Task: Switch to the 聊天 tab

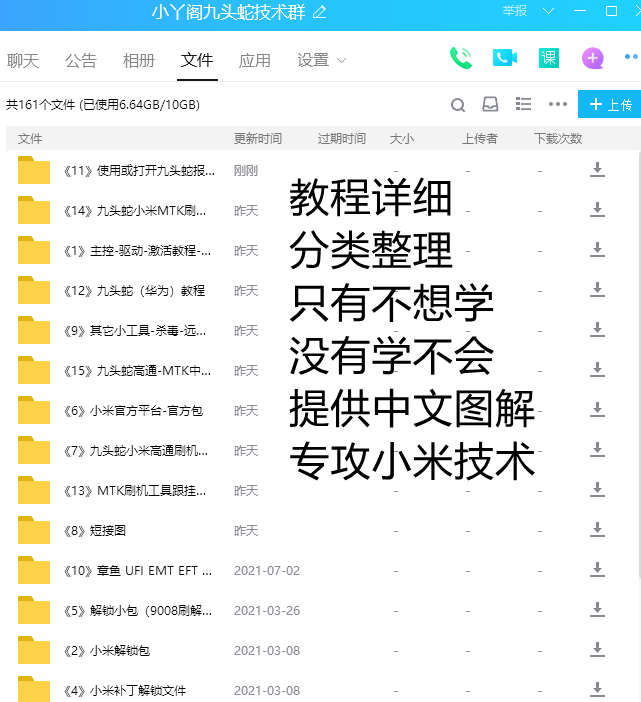Action: [23, 60]
